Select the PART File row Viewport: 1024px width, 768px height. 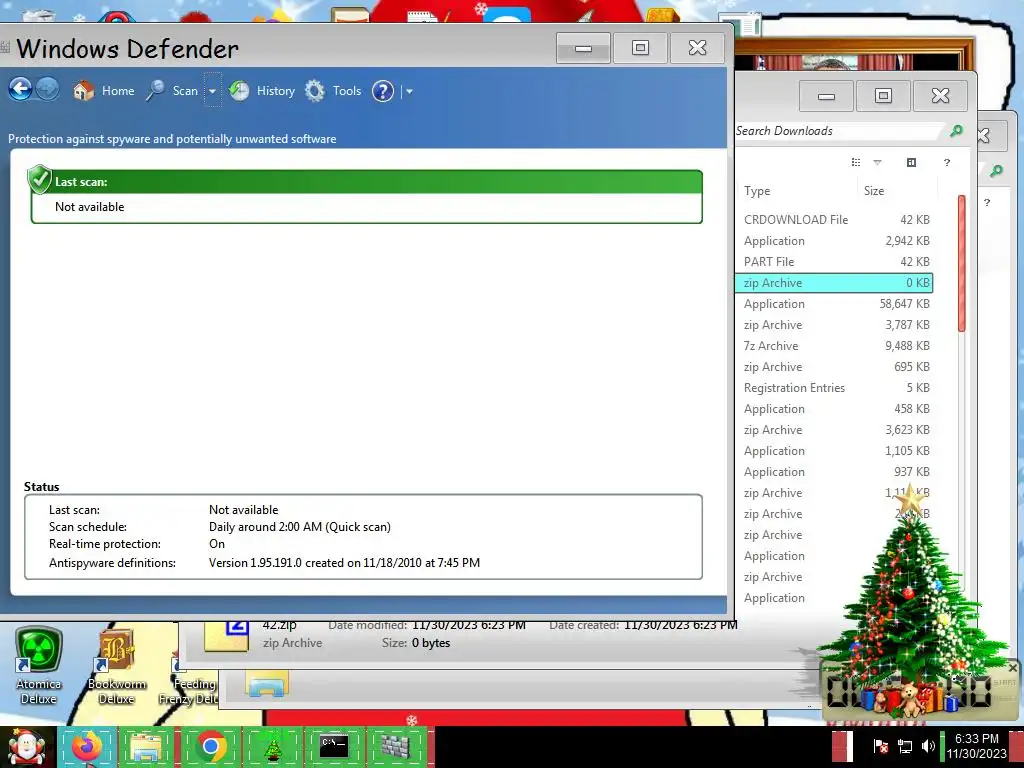[835, 262]
